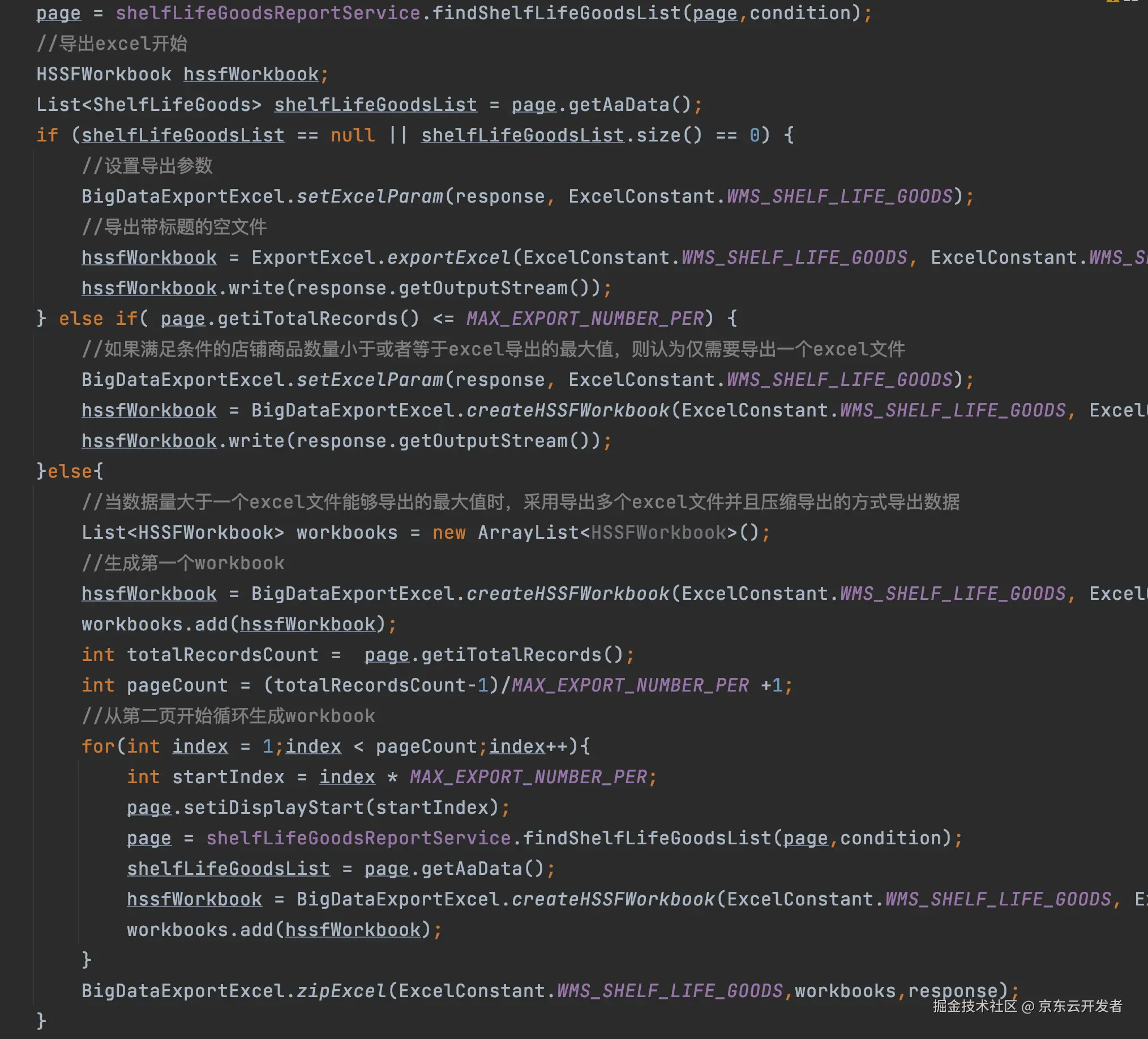The height and width of the screenshot is (1039, 1148).
Task: Click the }else{ line
Action: (70, 471)
